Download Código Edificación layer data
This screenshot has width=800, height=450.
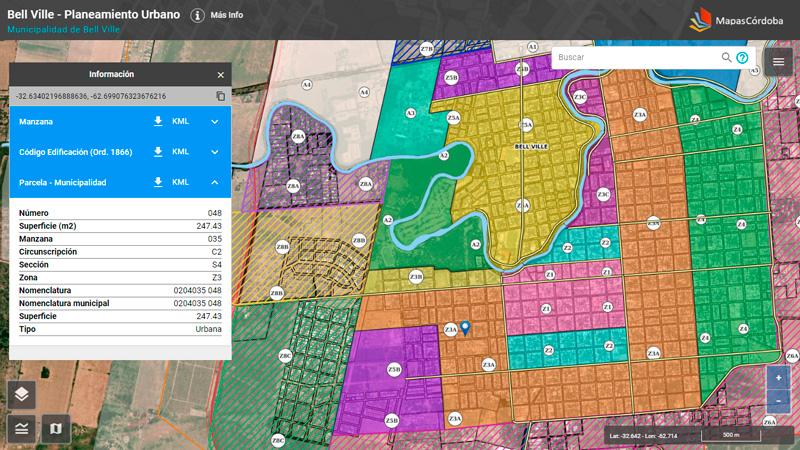click(x=157, y=152)
